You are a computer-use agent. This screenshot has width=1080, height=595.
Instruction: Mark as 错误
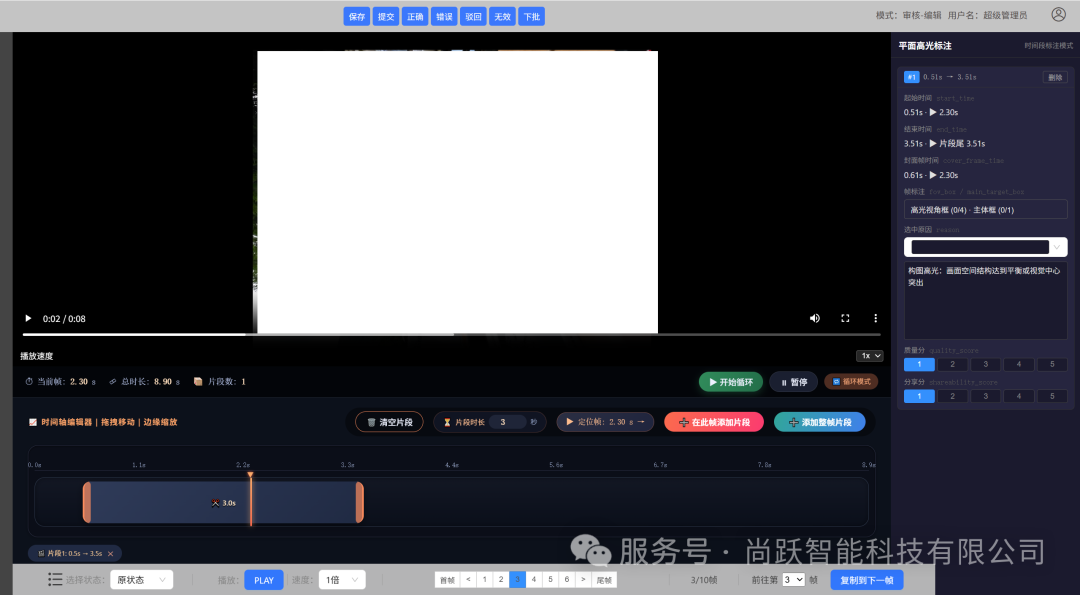click(x=444, y=17)
